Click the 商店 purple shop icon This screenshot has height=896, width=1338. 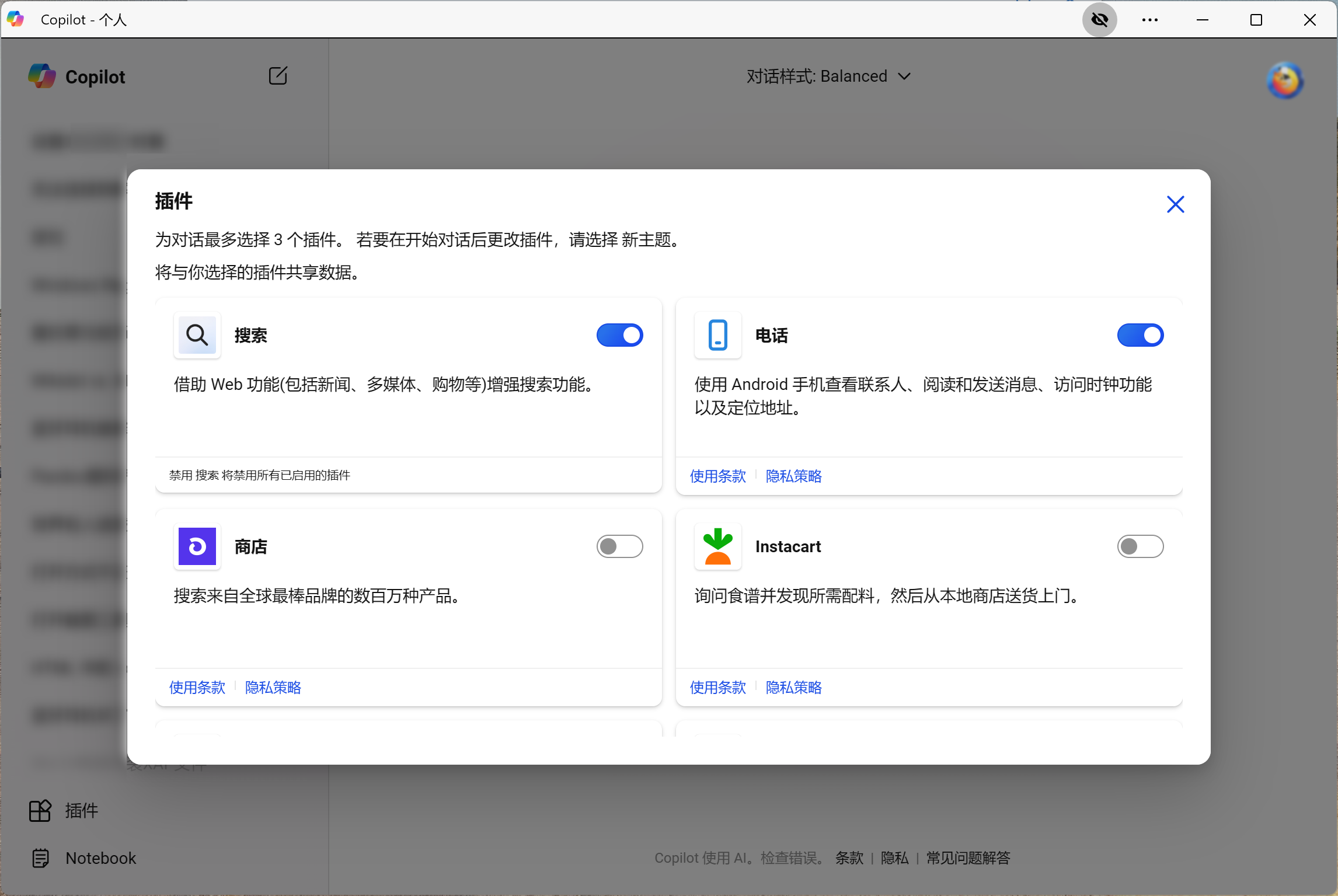(x=197, y=546)
